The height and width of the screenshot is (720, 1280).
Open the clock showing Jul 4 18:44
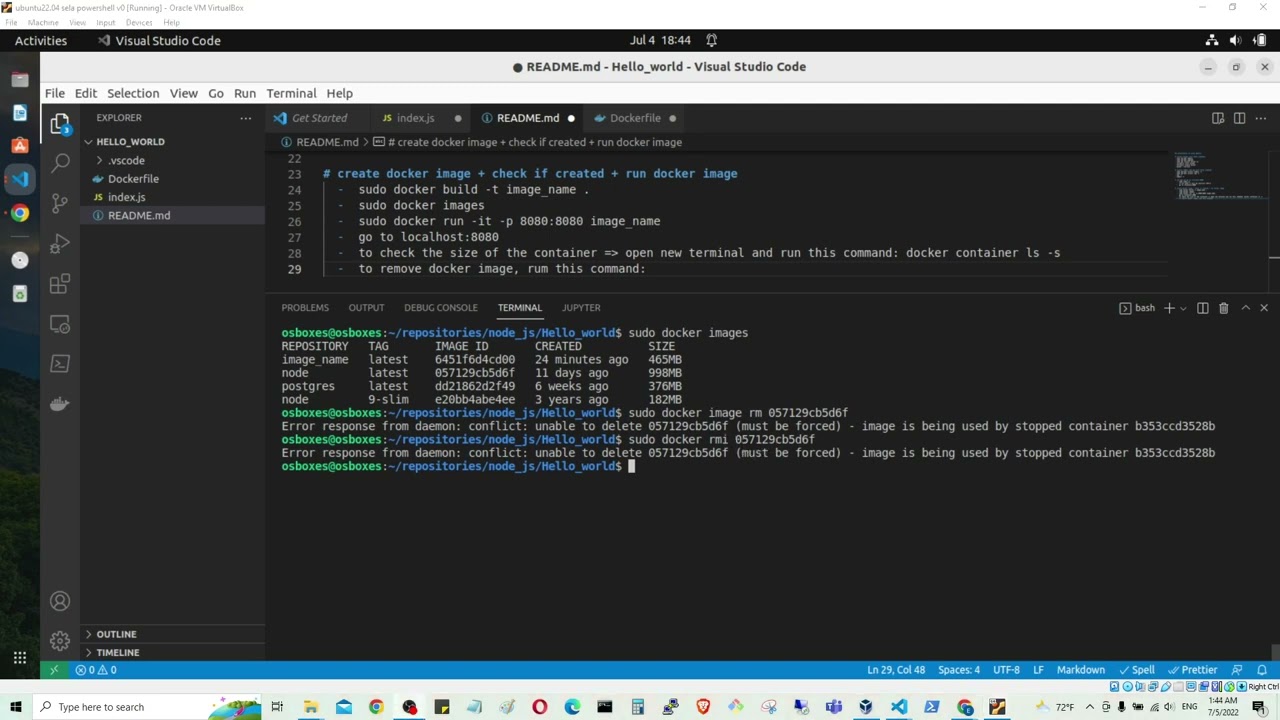pos(660,40)
